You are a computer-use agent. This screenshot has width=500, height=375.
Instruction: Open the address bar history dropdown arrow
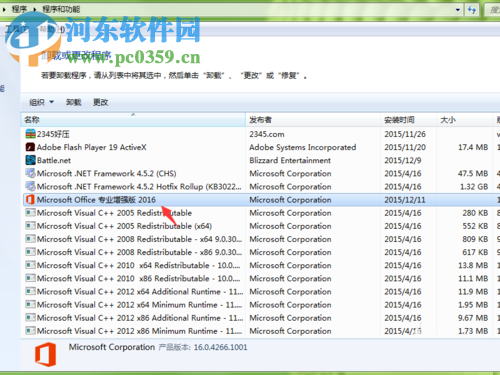coord(458,10)
